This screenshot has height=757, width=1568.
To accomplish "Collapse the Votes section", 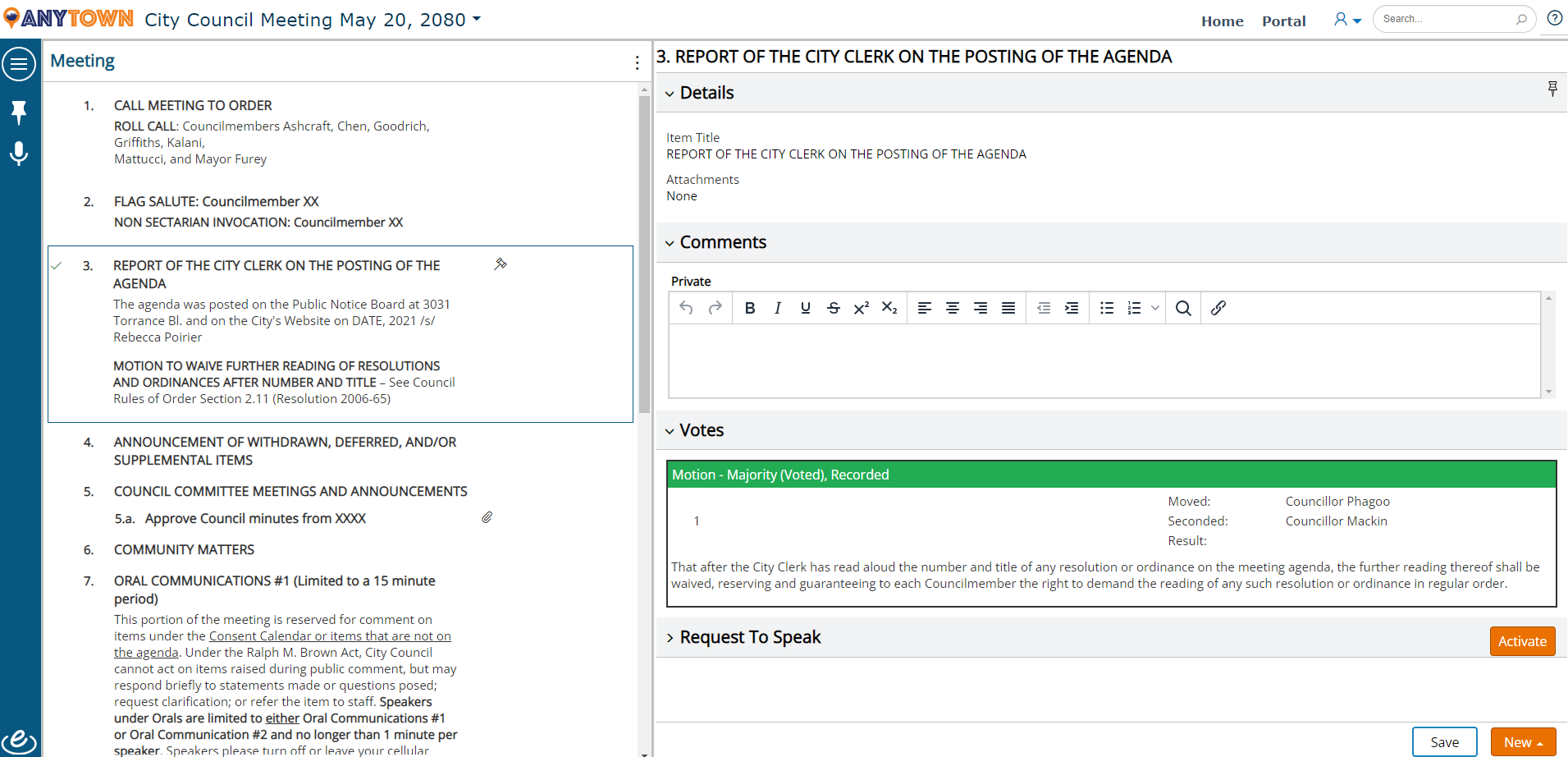I will coord(670,431).
